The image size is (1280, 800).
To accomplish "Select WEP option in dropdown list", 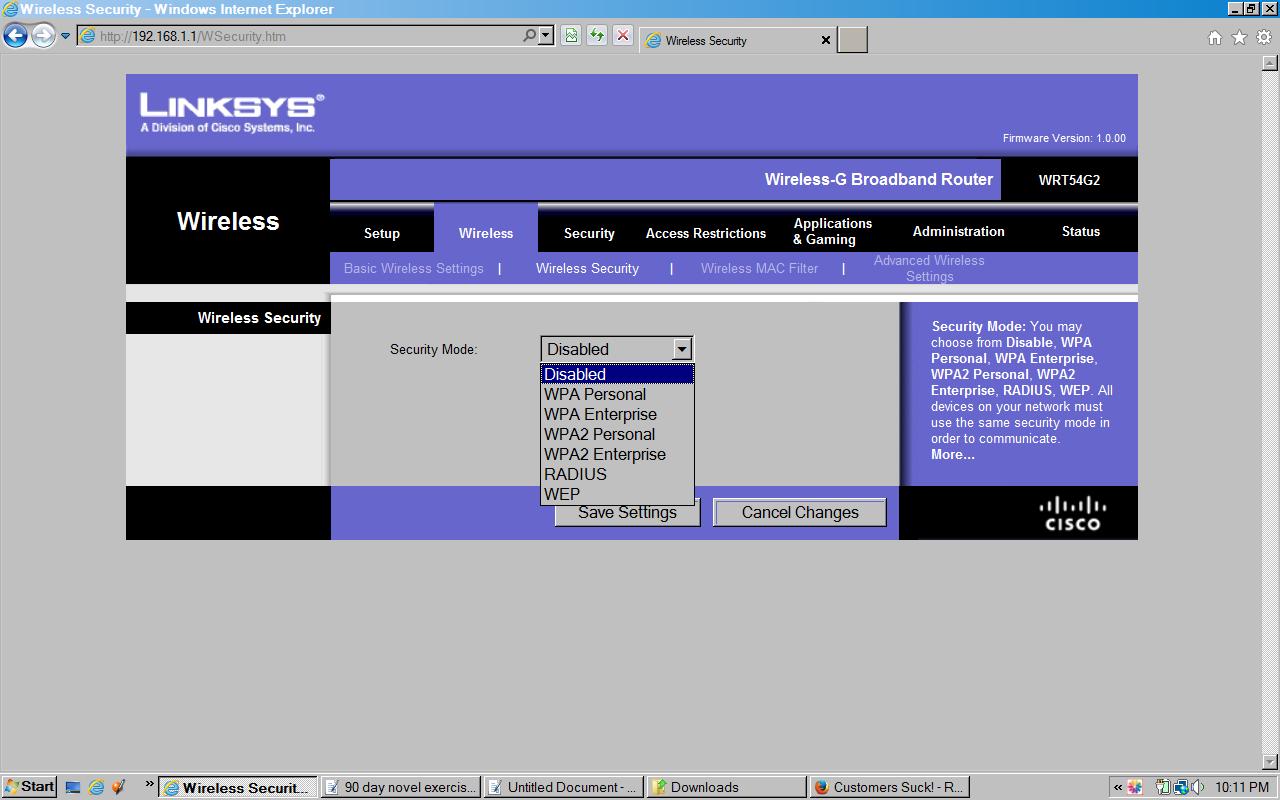I will (x=562, y=494).
